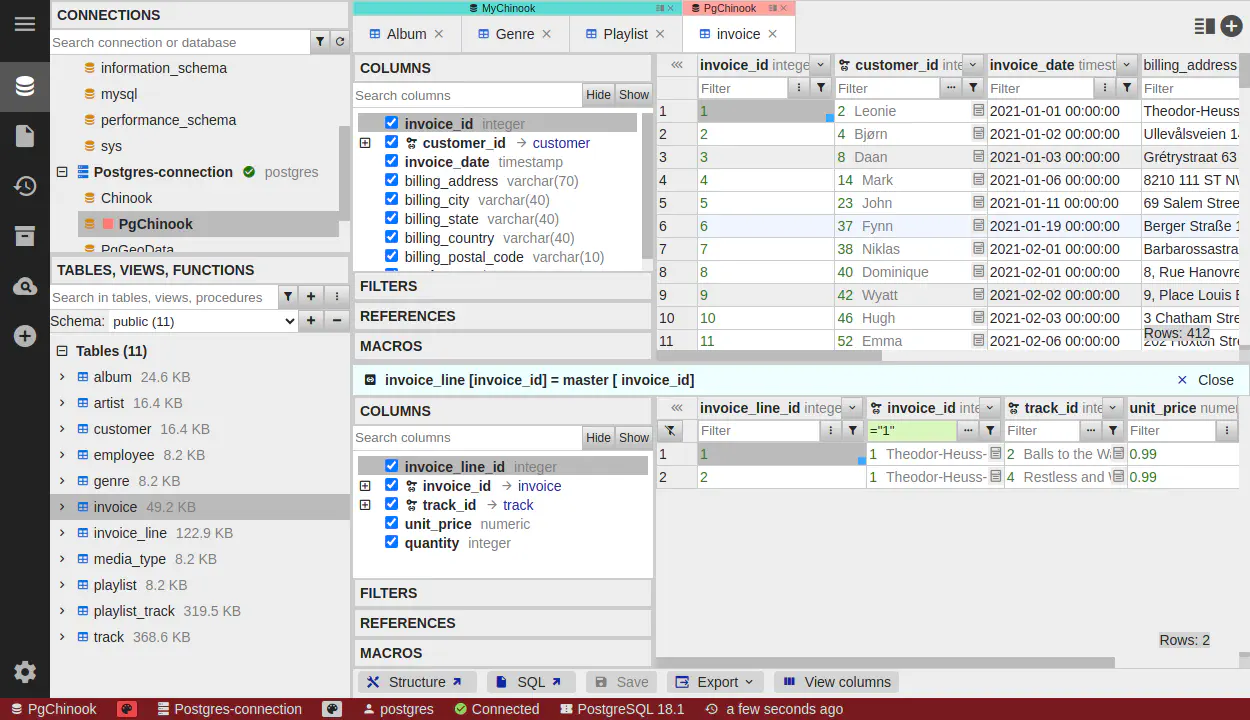This screenshot has height=720, width=1250.
Task: Refresh the connections list
Action: click(340, 42)
